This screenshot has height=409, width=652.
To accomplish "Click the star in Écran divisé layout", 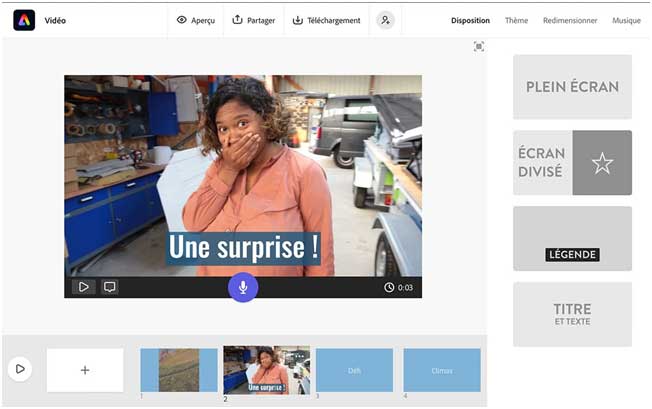I will pos(602,163).
